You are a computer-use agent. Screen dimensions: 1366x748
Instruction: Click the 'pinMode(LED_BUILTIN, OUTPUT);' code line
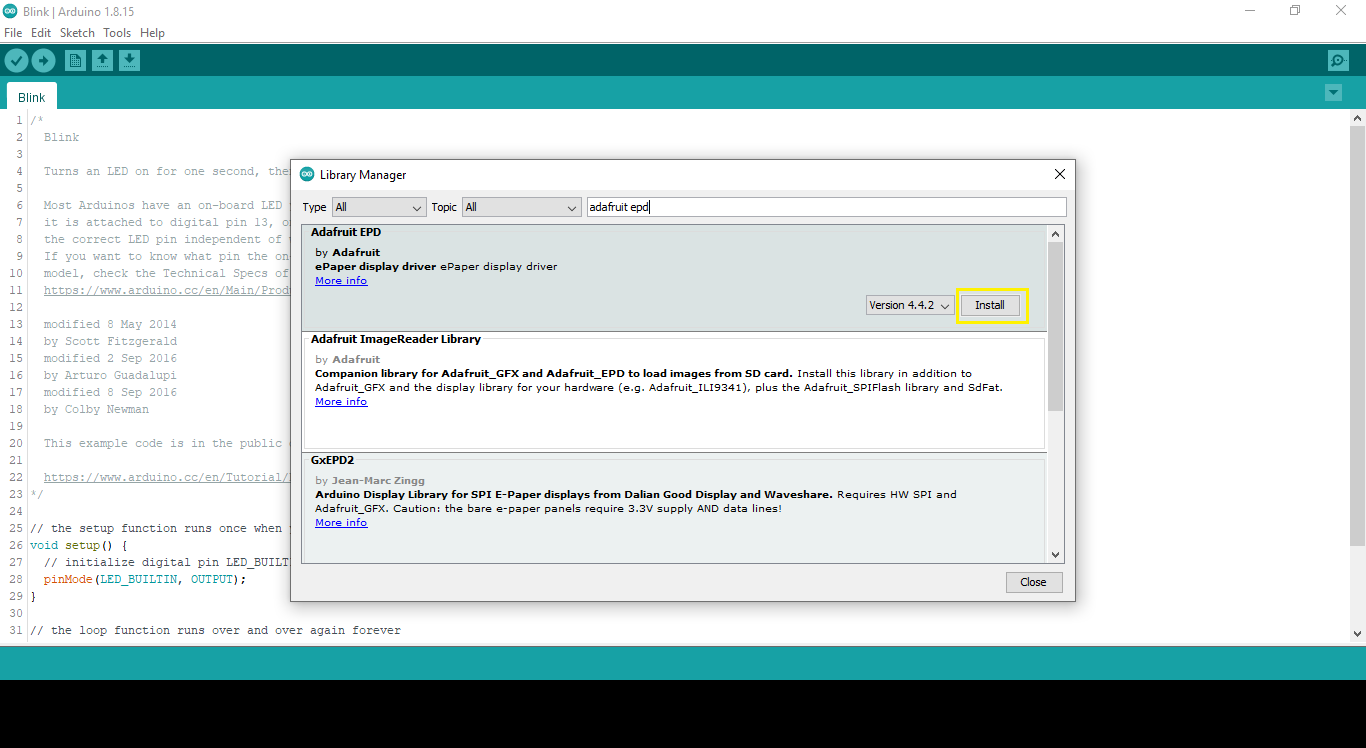coord(144,579)
